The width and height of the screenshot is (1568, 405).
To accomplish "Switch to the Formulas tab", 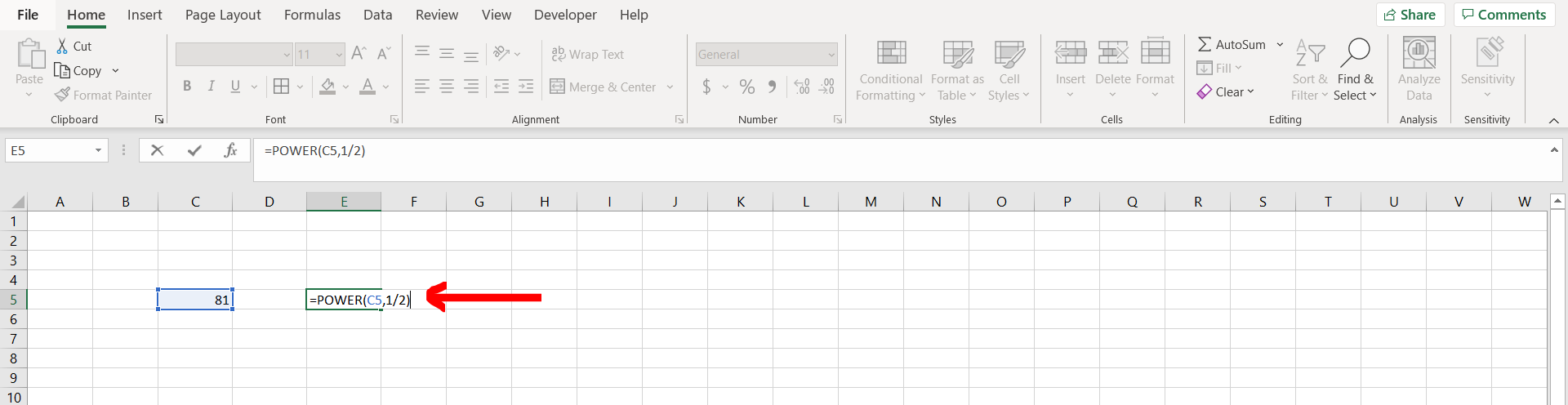I will tap(312, 15).
